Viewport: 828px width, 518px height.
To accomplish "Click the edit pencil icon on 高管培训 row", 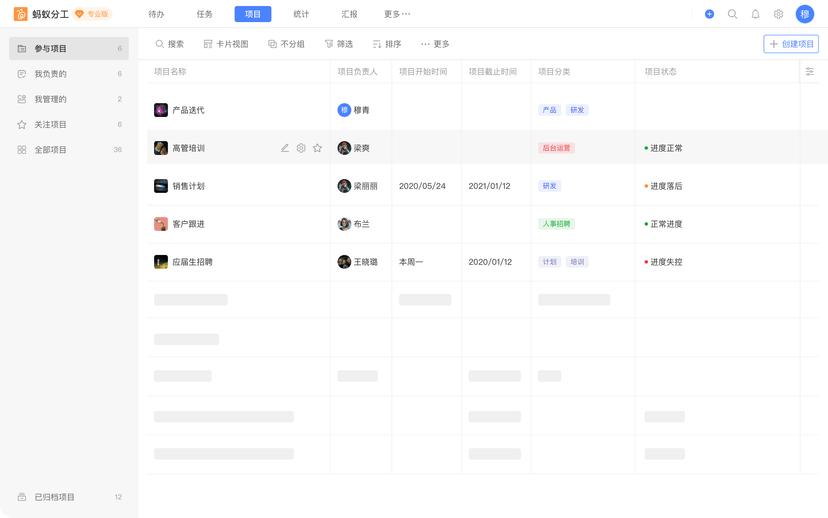I will click(285, 148).
